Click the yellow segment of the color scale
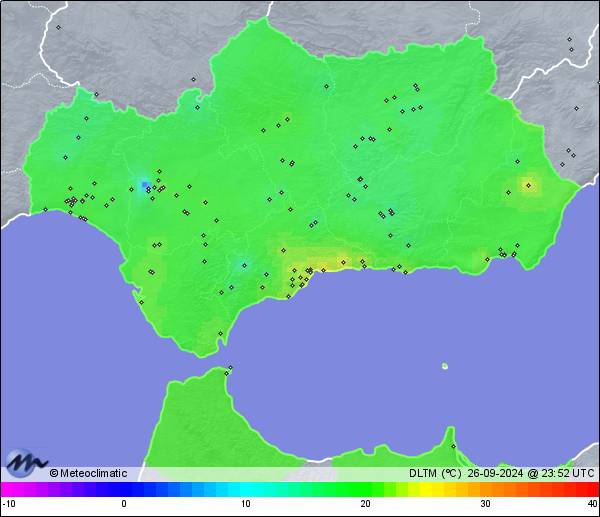 pyautogui.click(x=426, y=489)
